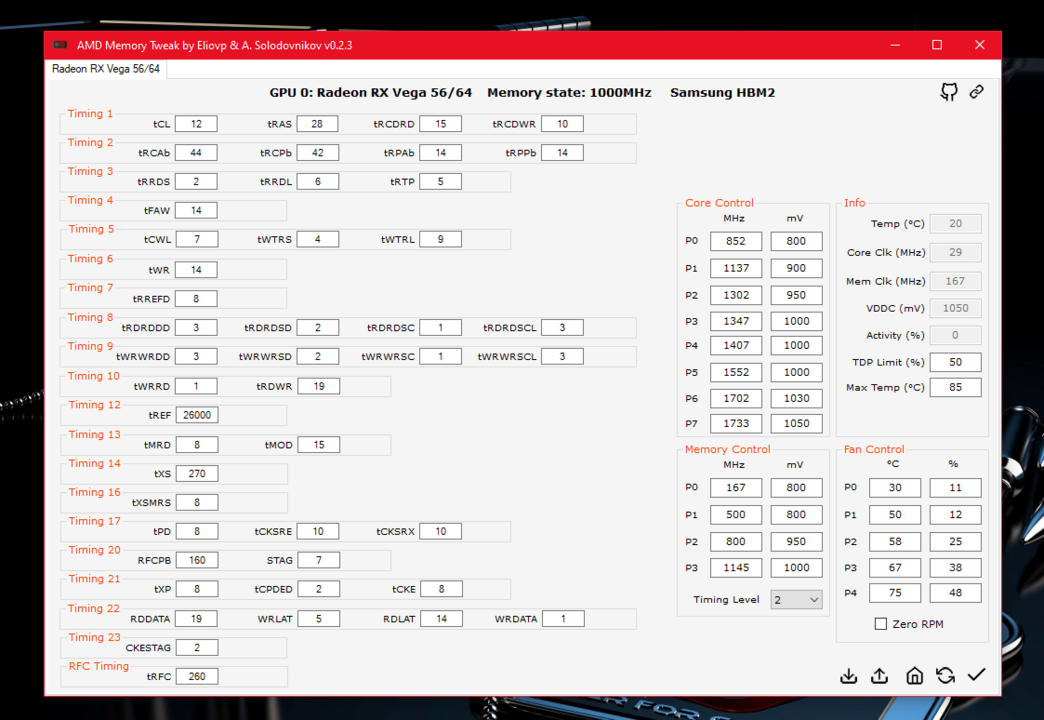Focus the tWRWRDD value box
Image resolution: width=1044 pixels, height=720 pixels.
pos(196,356)
